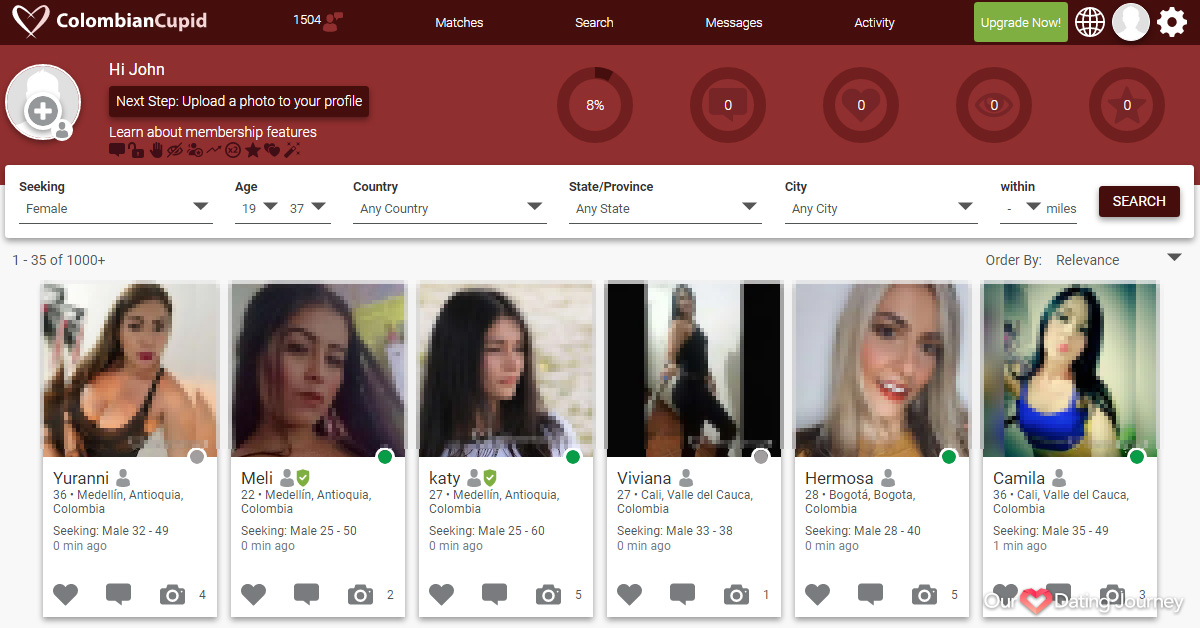Add a profile photo via plus avatar
This screenshot has height=628, width=1200.
pos(43,102)
